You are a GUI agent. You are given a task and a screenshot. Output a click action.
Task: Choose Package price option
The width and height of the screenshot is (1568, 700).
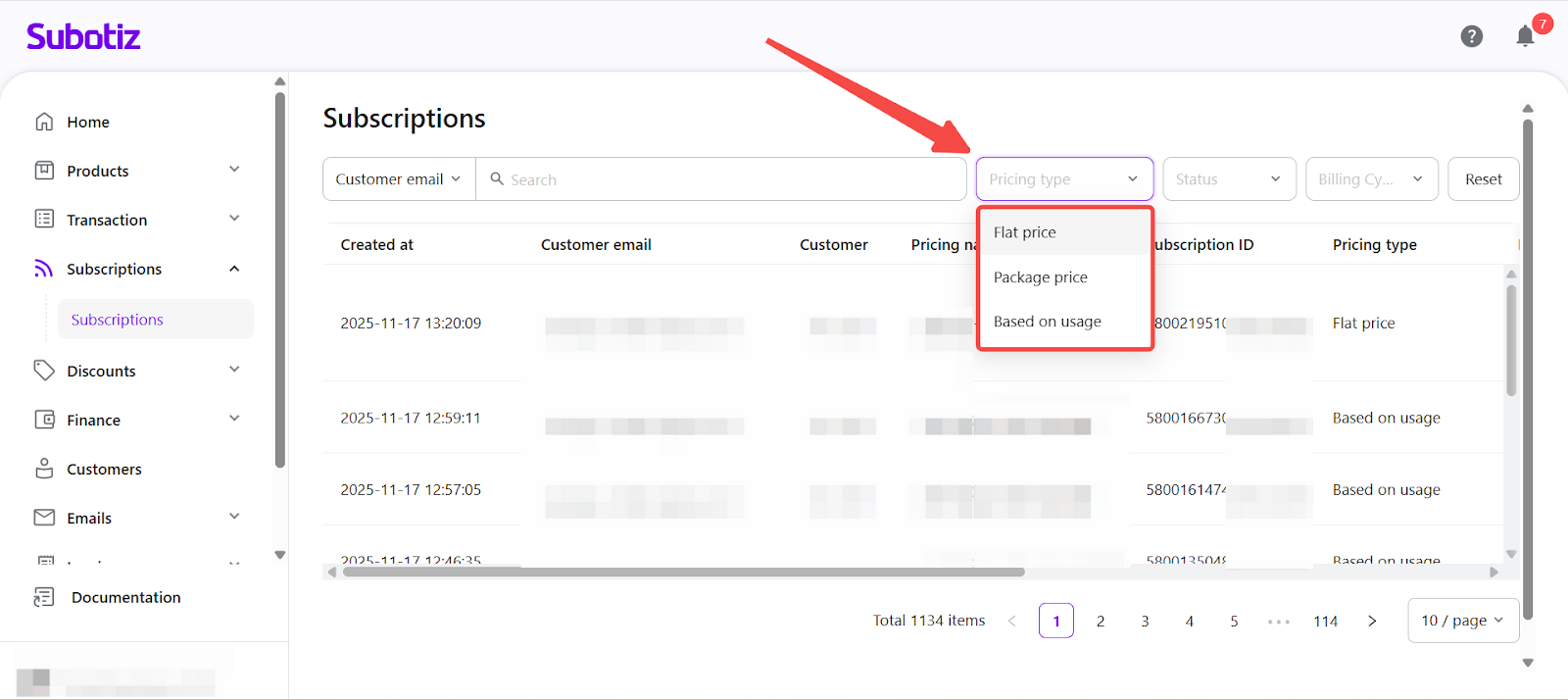1041,277
